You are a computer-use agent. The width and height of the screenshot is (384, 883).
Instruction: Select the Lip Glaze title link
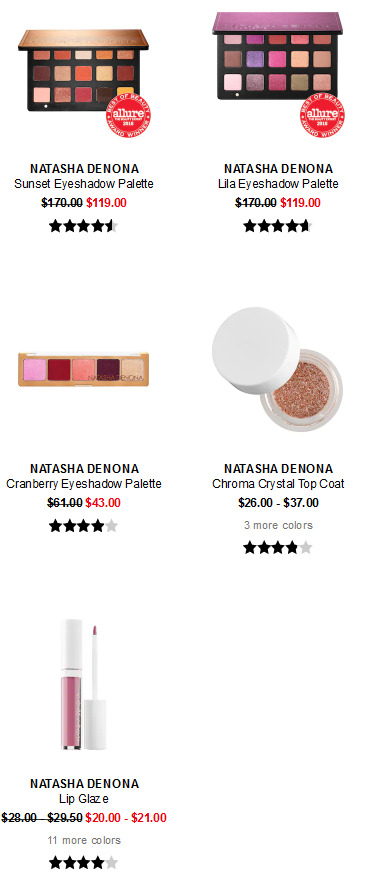click(x=84, y=799)
